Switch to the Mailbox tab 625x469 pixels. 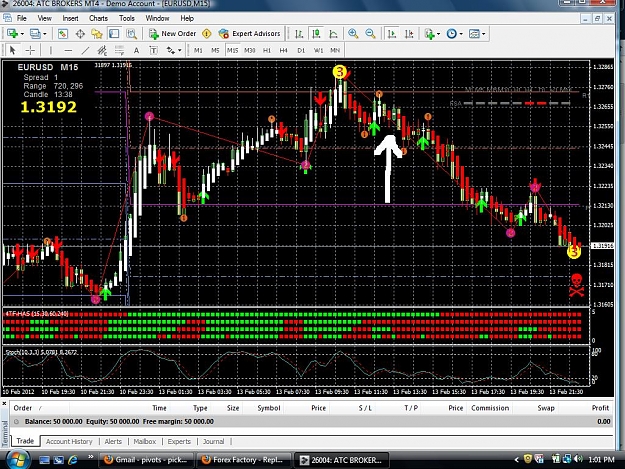(145, 442)
